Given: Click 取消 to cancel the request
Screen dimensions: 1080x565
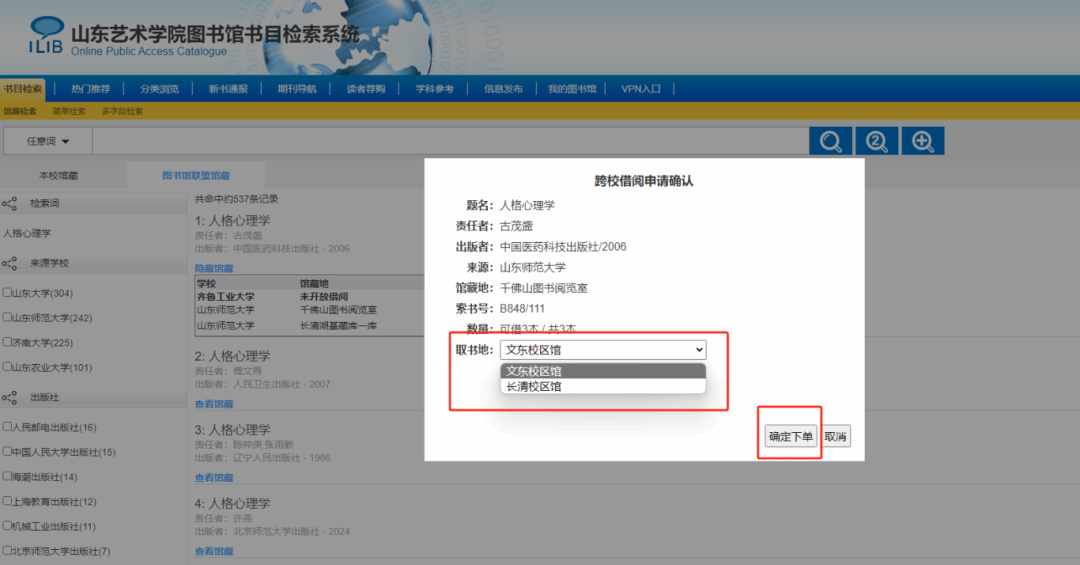Looking at the screenshot, I should [836, 437].
